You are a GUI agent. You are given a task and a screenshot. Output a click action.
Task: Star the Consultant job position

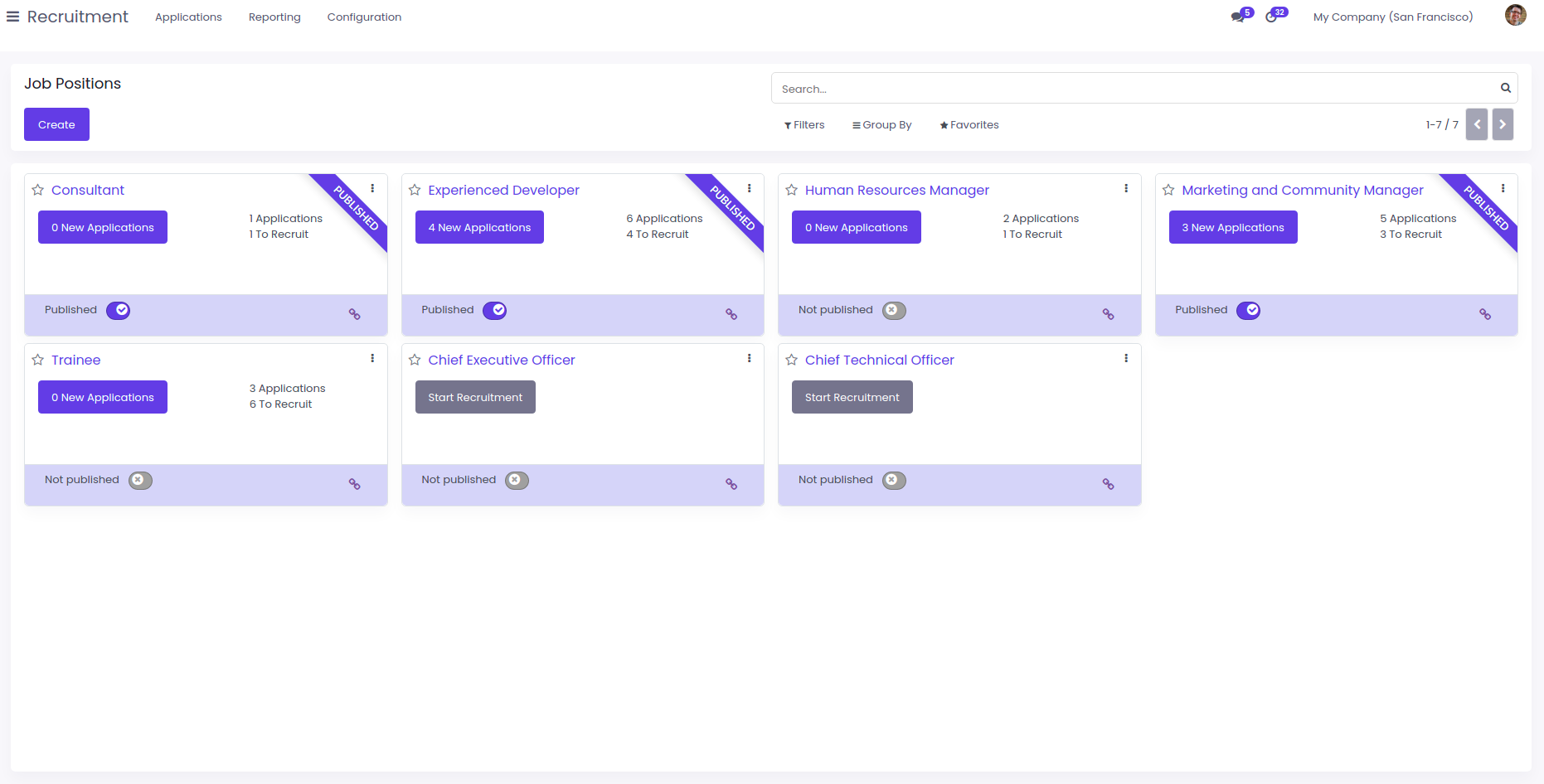click(x=38, y=190)
